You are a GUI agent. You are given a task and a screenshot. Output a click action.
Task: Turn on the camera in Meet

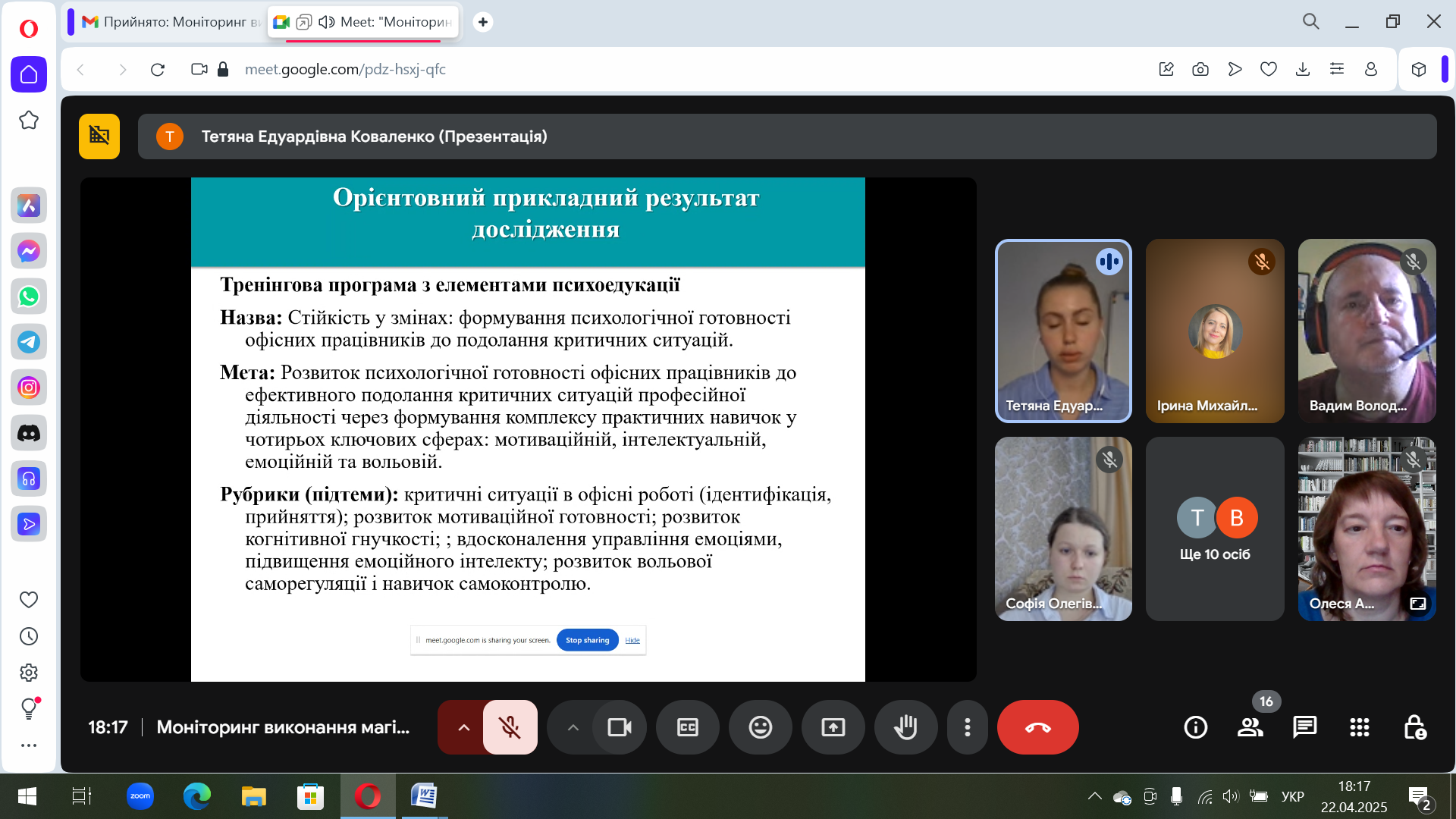pyautogui.click(x=620, y=726)
